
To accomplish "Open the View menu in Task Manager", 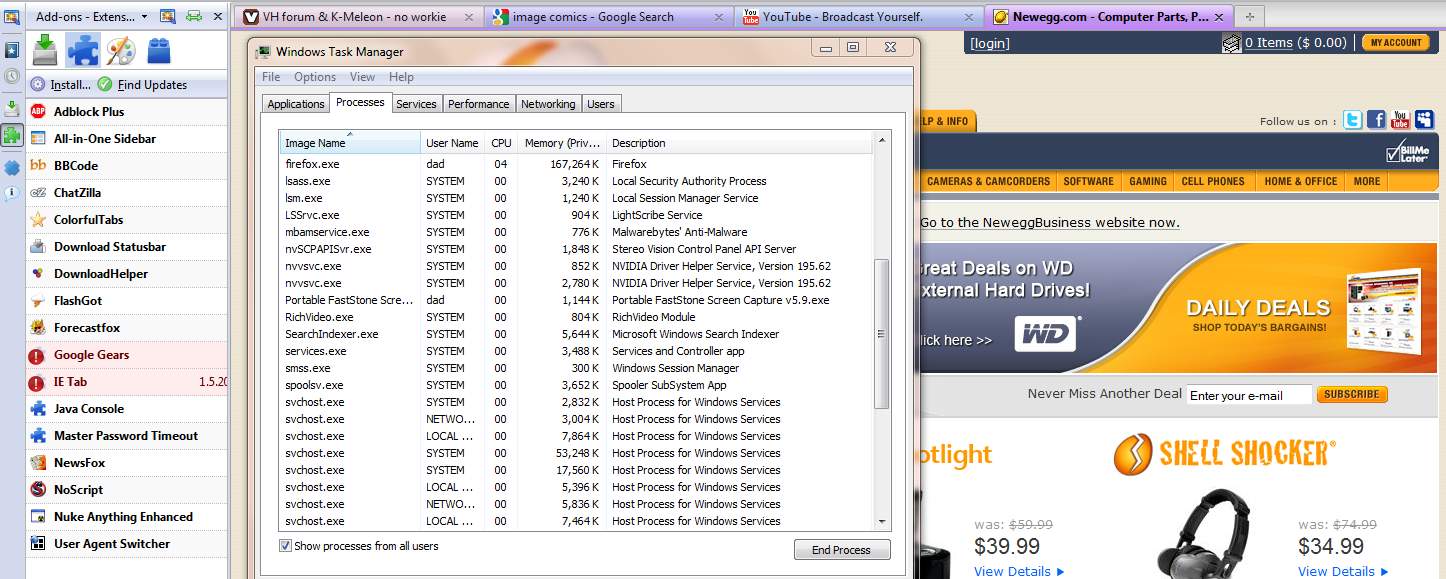I will (362, 77).
